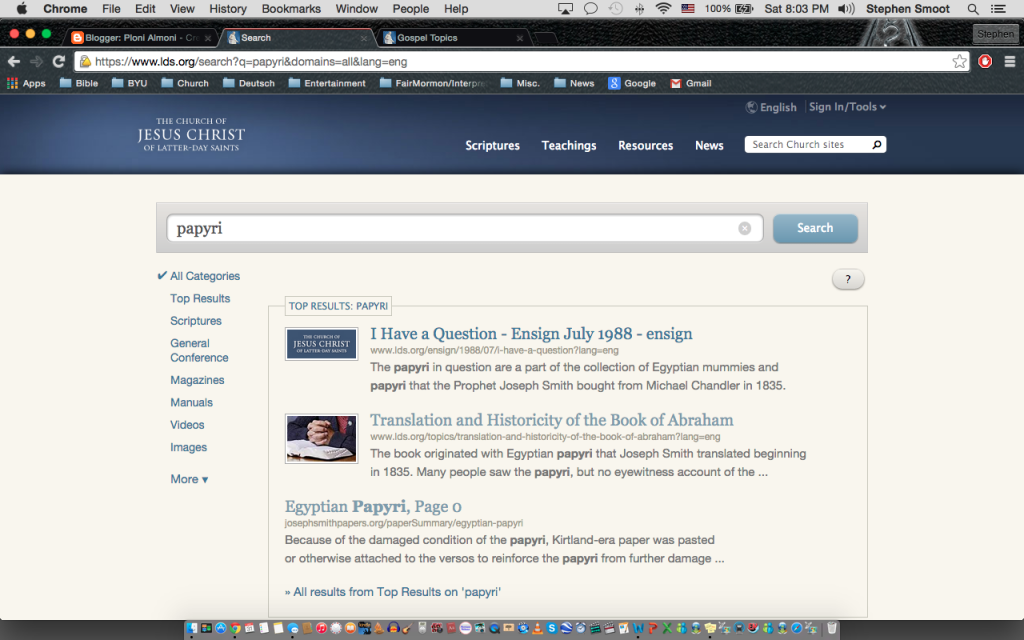This screenshot has height=640, width=1024.
Task: Click the address bar URL
Action: [x=251, y=61]
